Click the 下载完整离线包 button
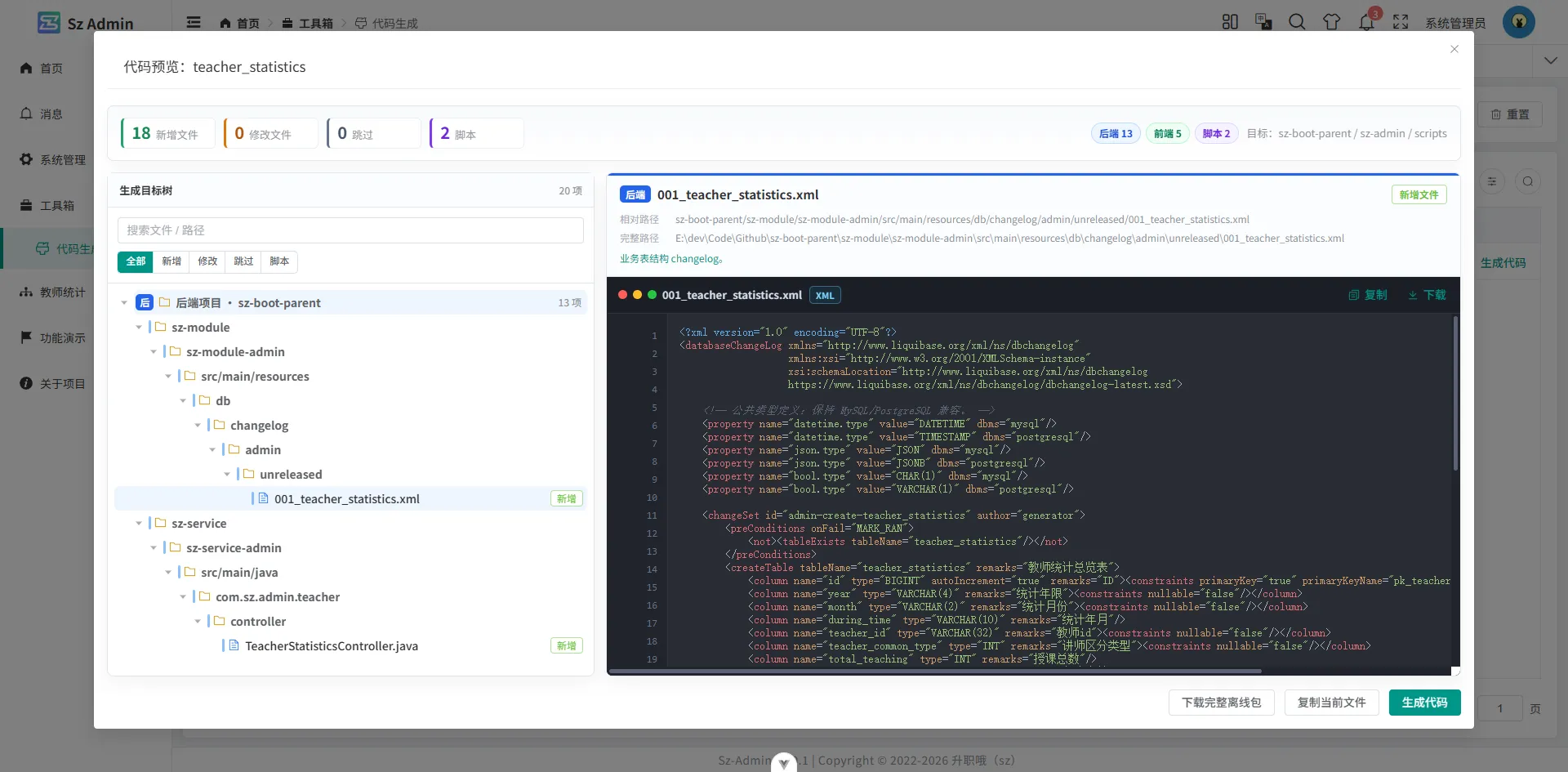Image resolution: width=1568 pixels, height=772 pixels. point(1222,703)
